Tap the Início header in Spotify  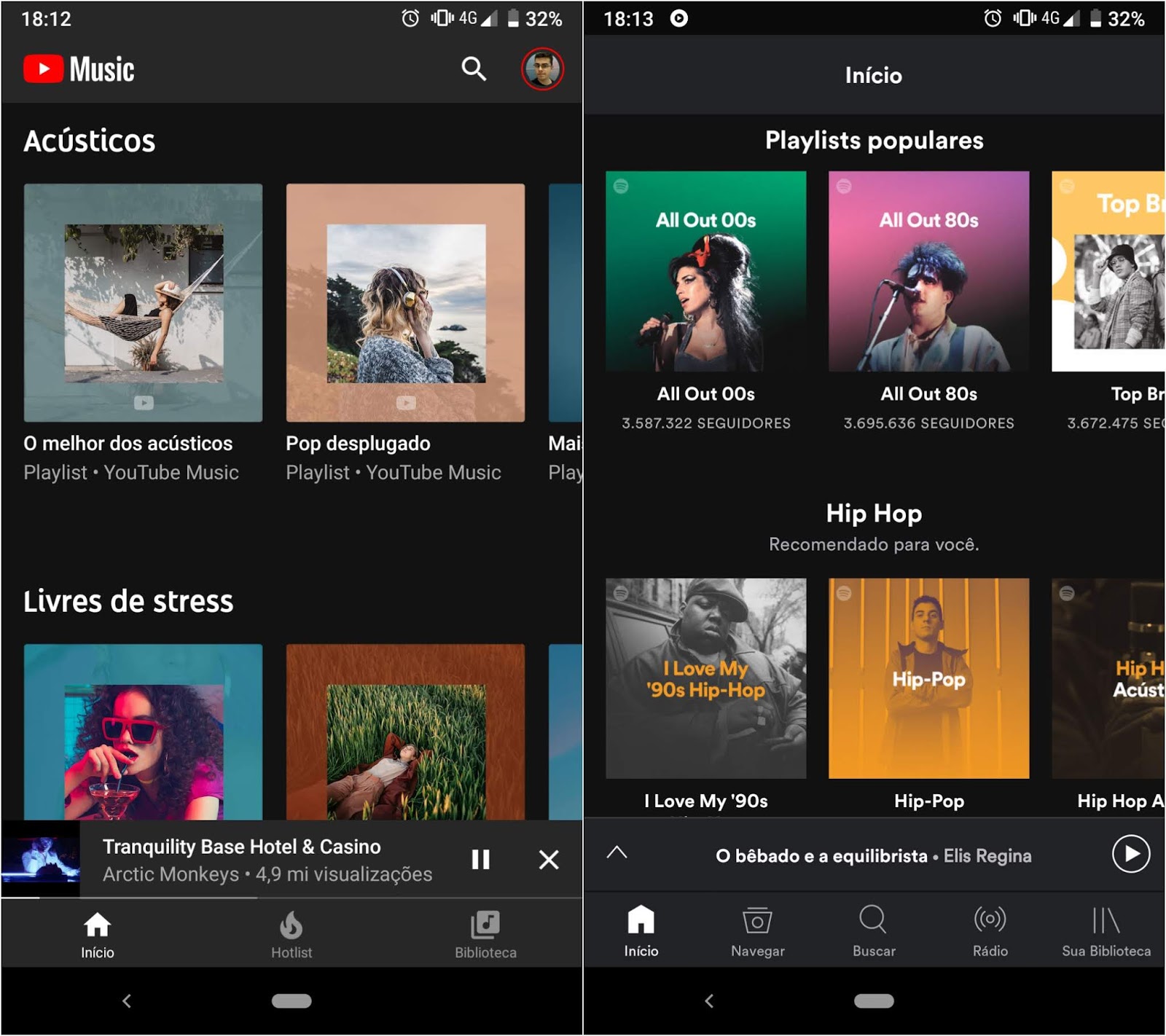tap(874, 76)
